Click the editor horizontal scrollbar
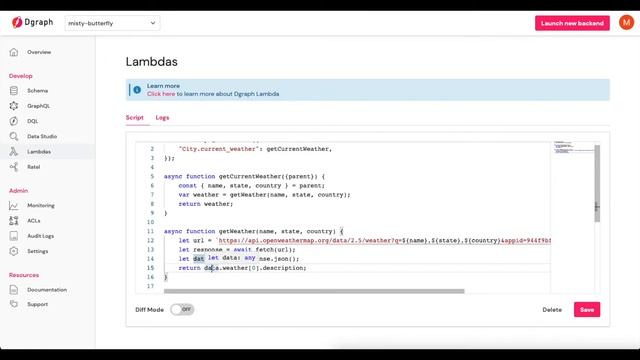The height and width of the screenshot is (360, 640). 314,291
